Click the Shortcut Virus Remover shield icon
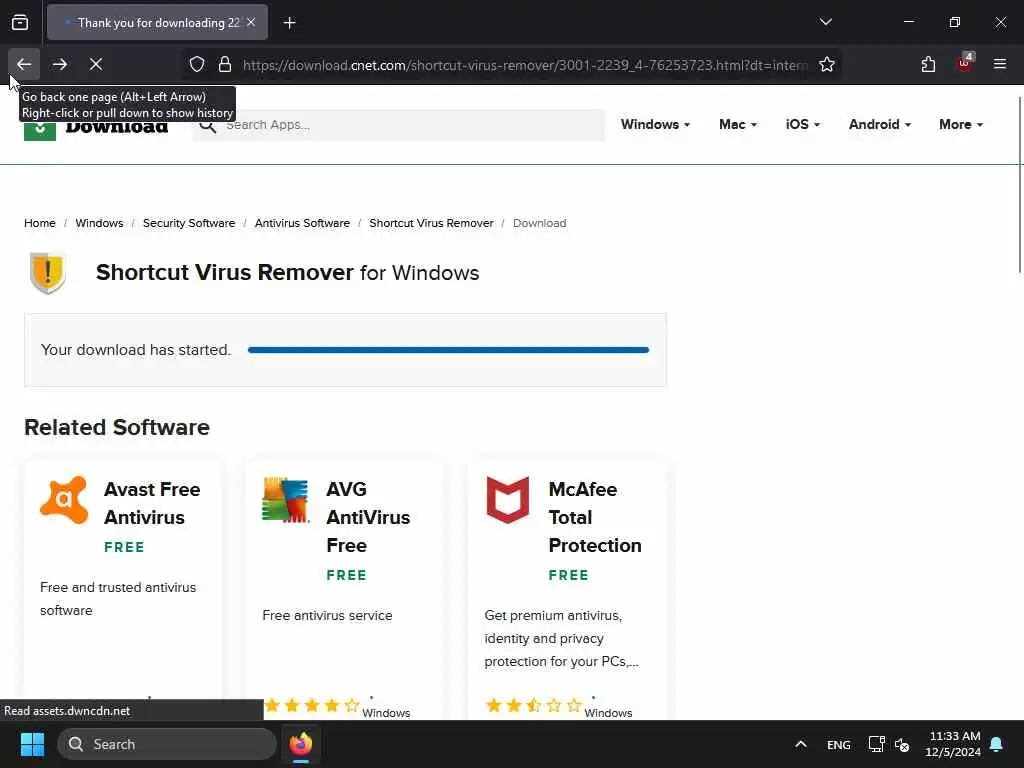This screenshot has height=768, width=1024. click(x=48, y=272)
